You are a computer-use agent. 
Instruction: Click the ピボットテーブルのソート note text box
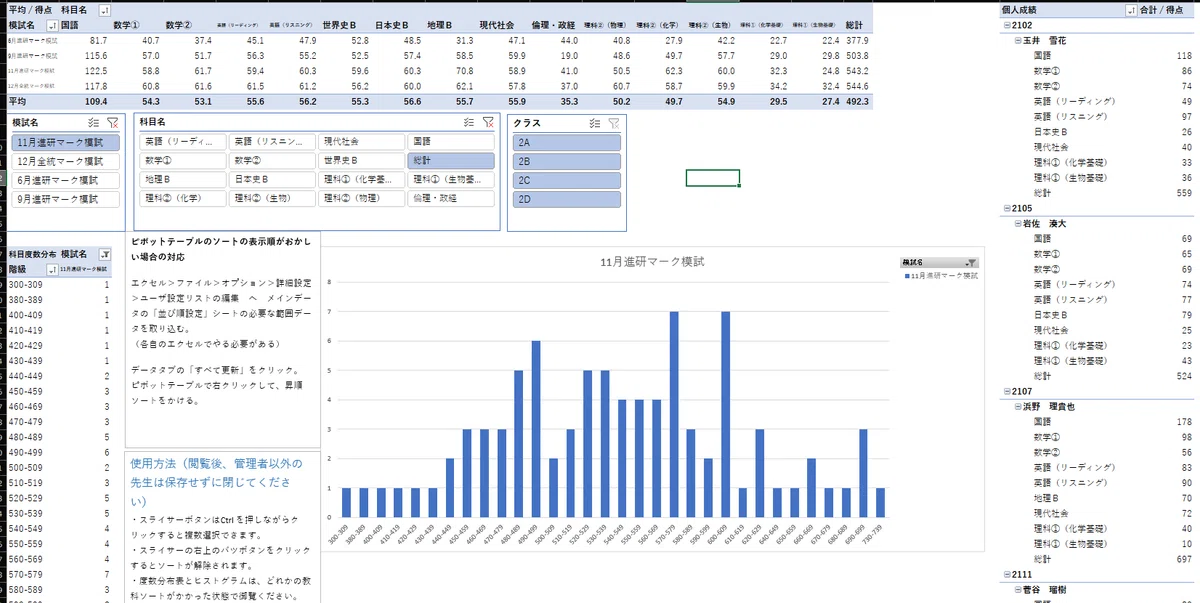point(222,340)
